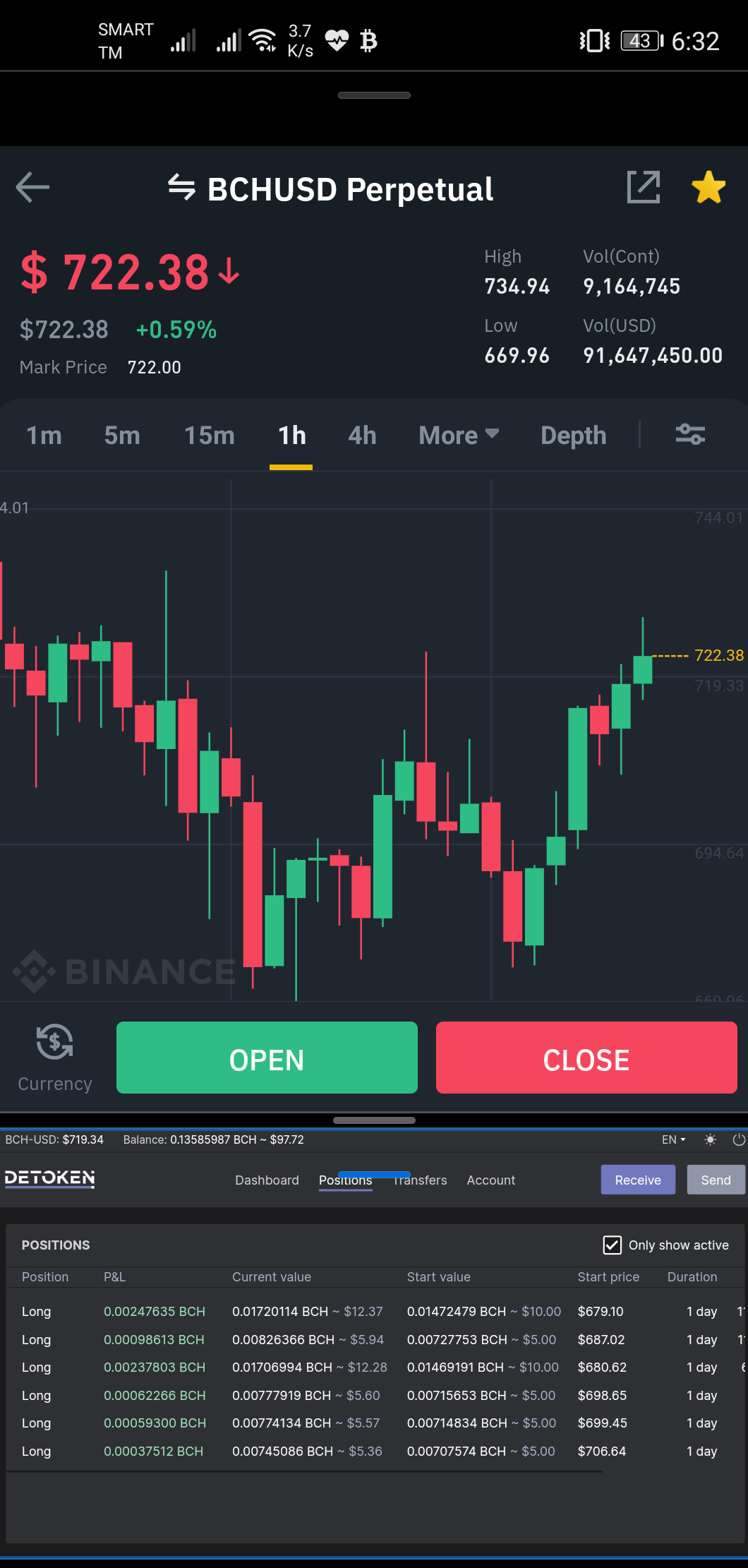This screenshot has height=1568, width=748.
Task: Tap the BCH-USD $719.34 ticker
Action: [54, 1139]
